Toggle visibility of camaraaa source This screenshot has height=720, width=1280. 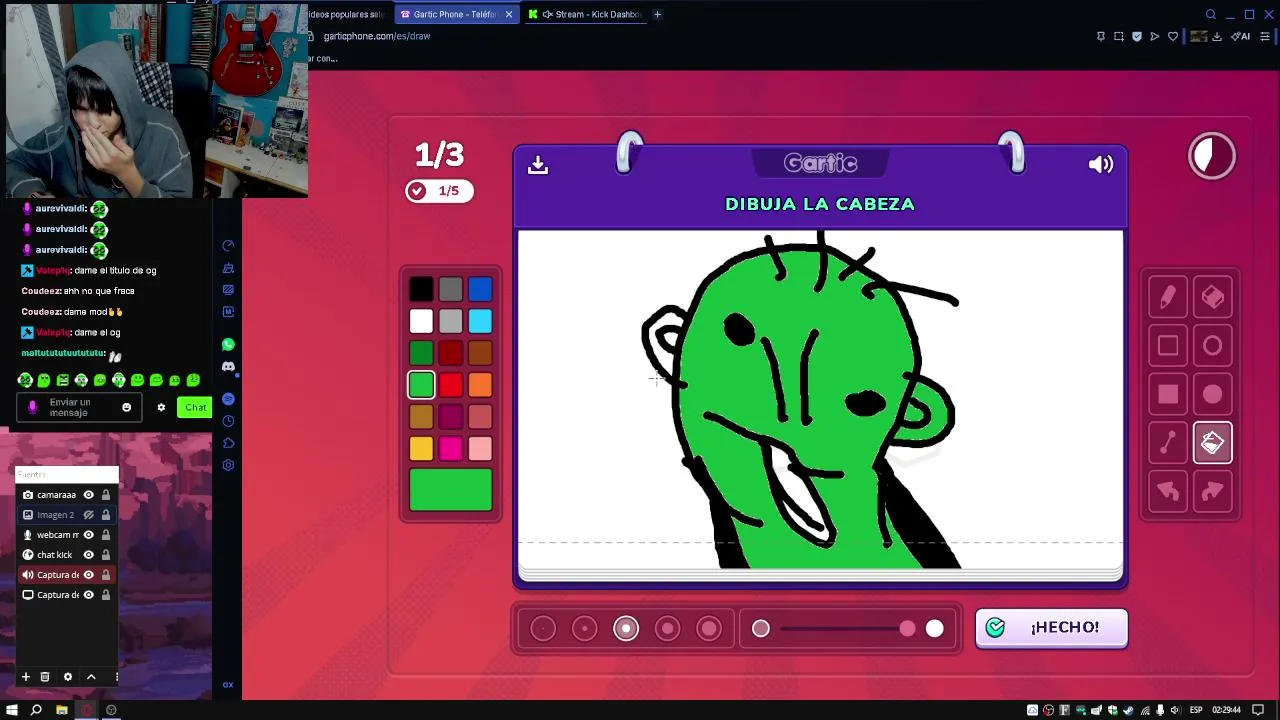click(88, 495)
